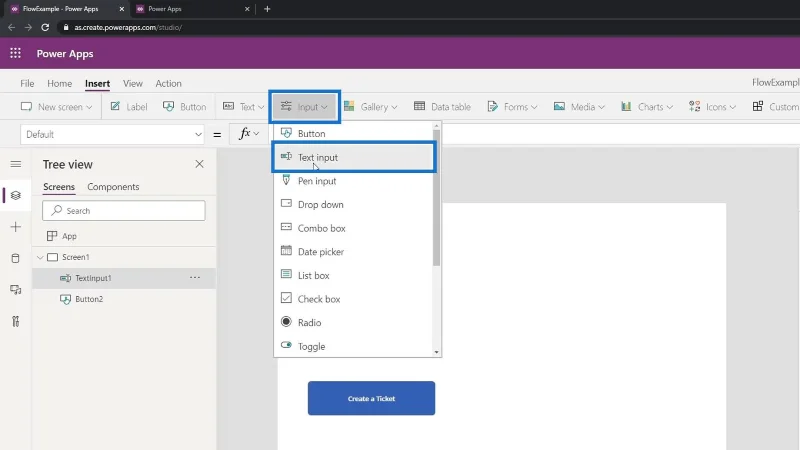The height and width of the screenshot is (450, 800).
Task: Close the second Power Apps browser tab
Action: 247,9
